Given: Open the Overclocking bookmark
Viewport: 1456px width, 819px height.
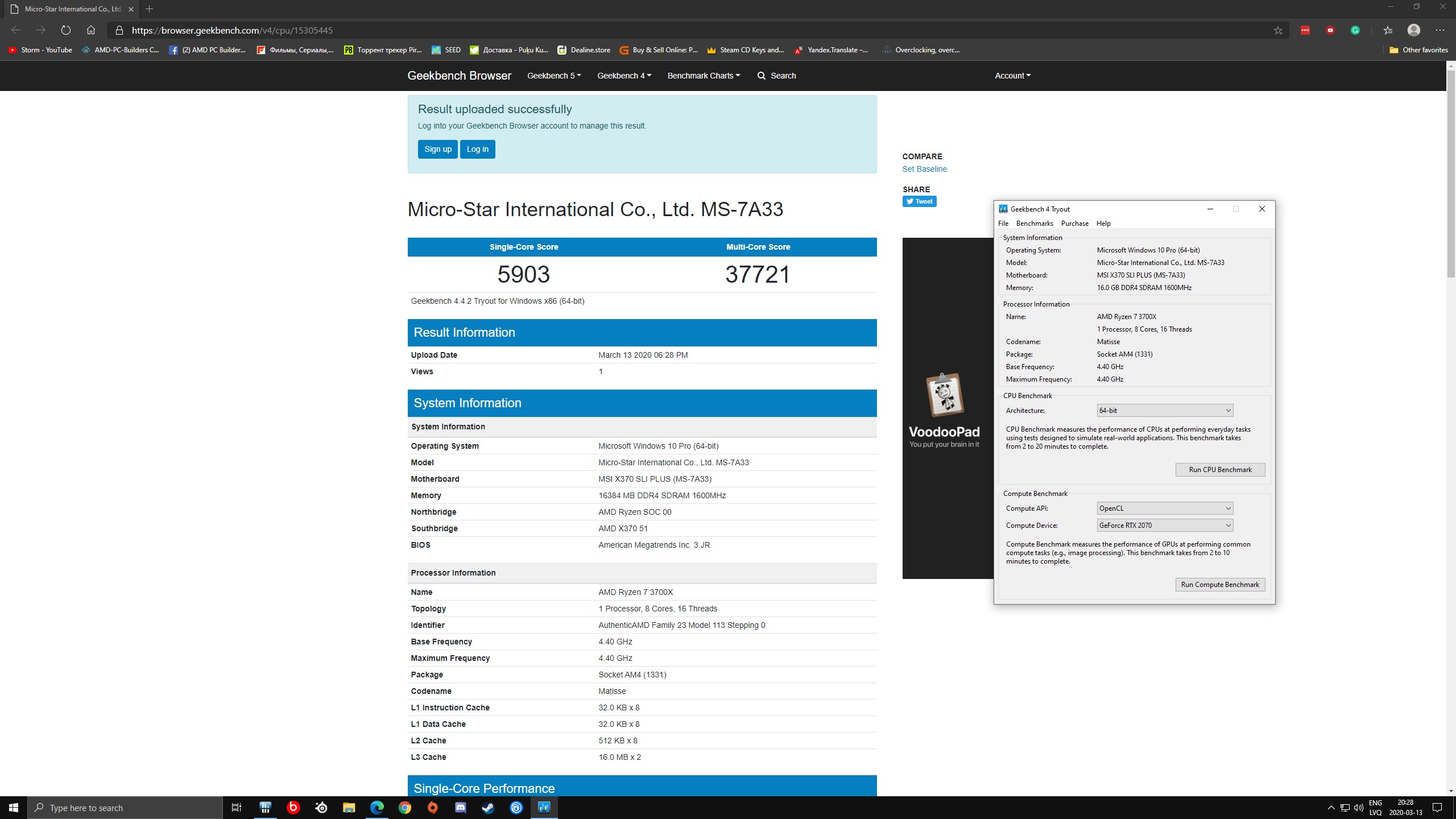Looking at the screenshot, I should (921, 50).
